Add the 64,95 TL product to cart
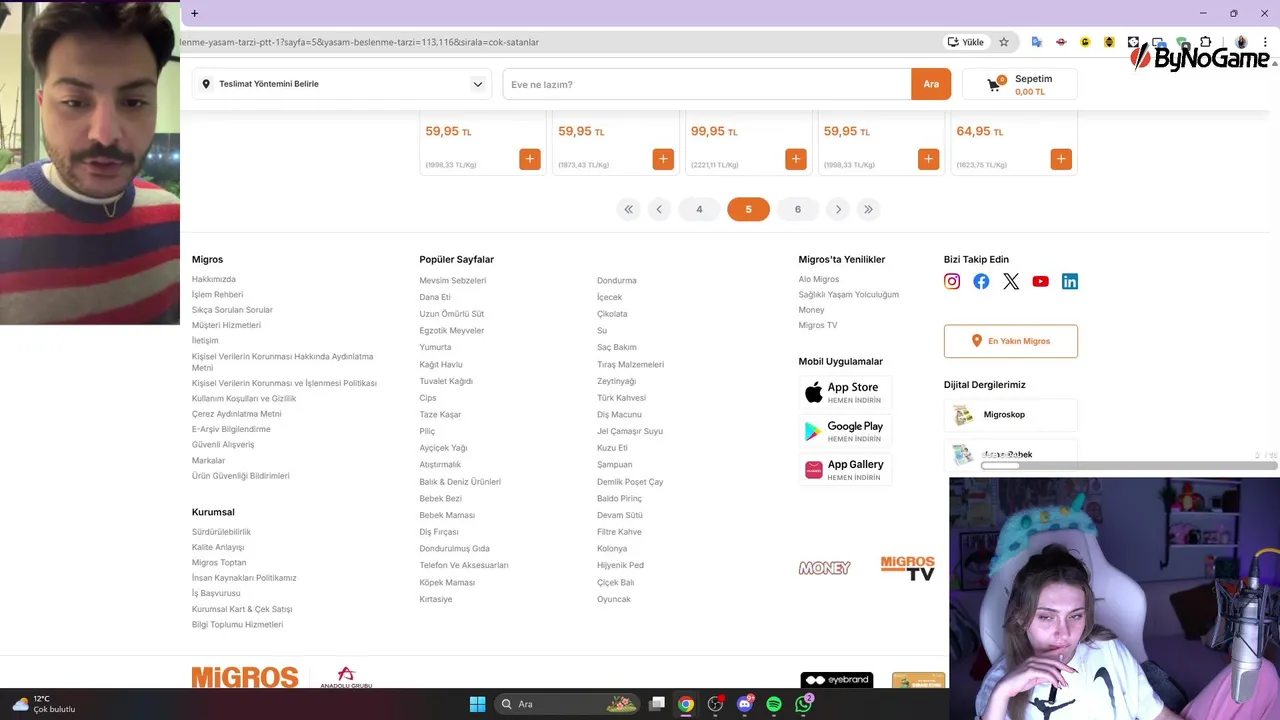The image size is (1280, 720). tap(1061, 159)
